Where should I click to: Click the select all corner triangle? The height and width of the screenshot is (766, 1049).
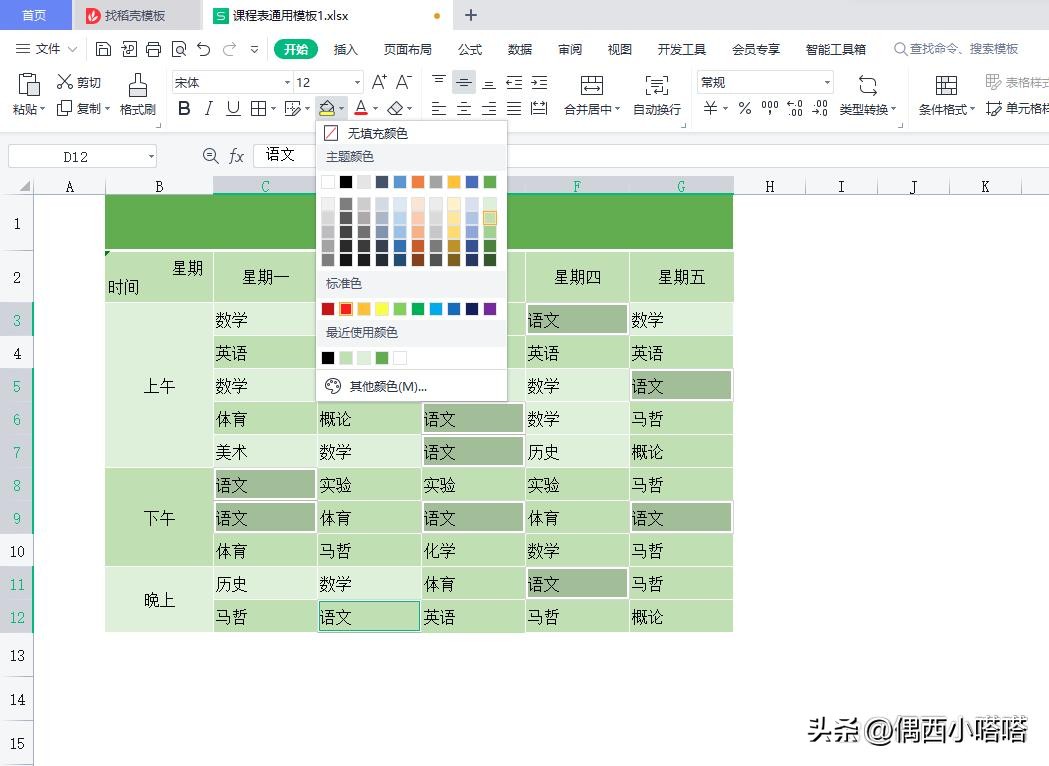pyautogui.click(x=25, y=186)
